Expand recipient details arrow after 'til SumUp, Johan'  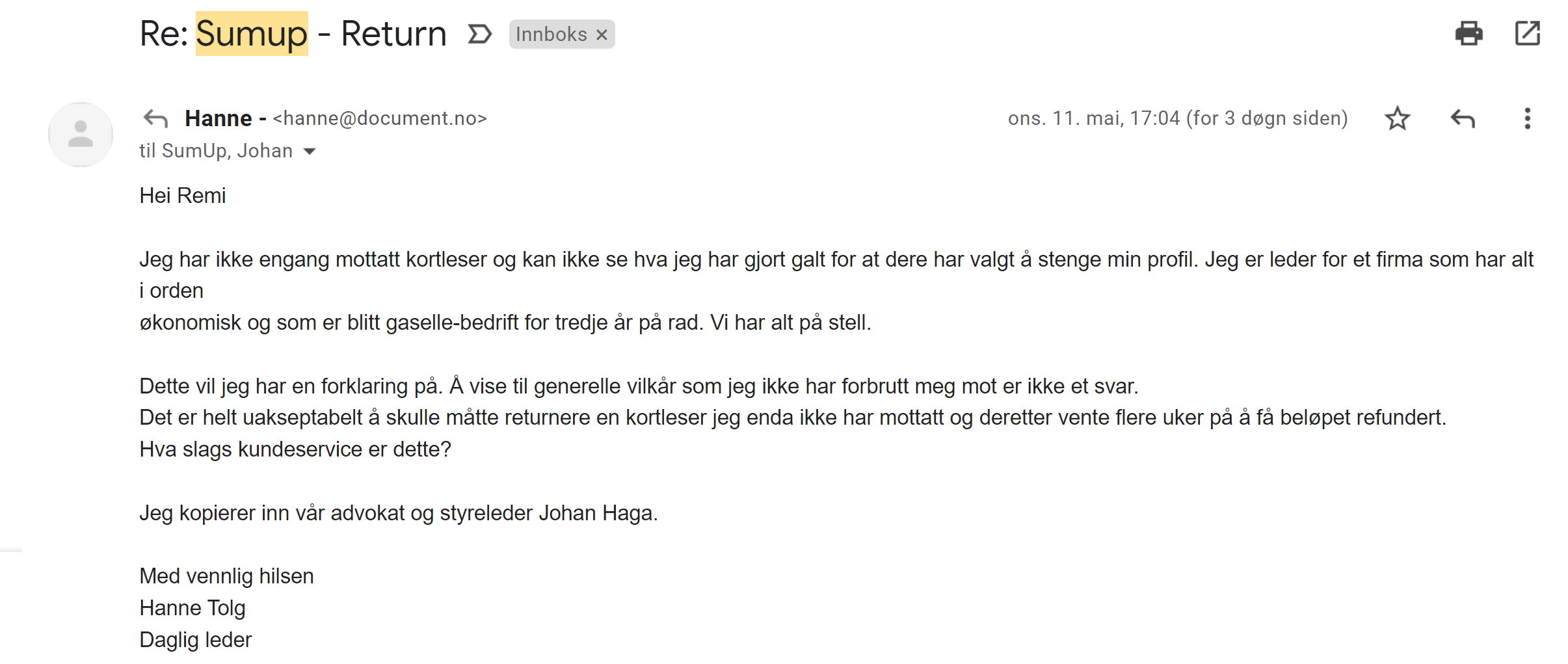click(x=310, y=152)
